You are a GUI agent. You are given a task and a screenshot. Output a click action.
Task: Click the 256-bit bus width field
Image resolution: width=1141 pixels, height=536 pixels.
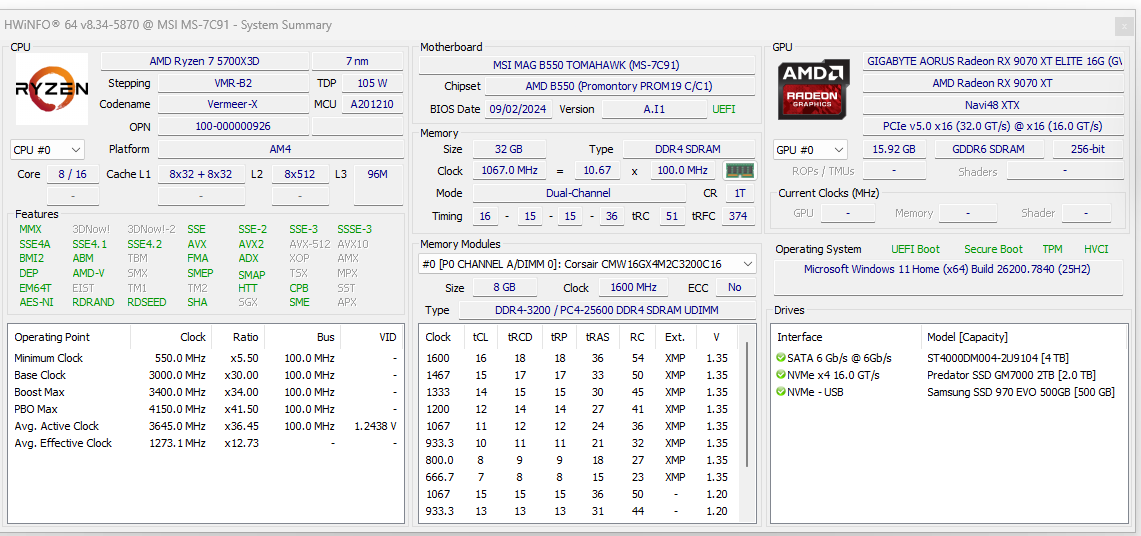[1088, 150]
